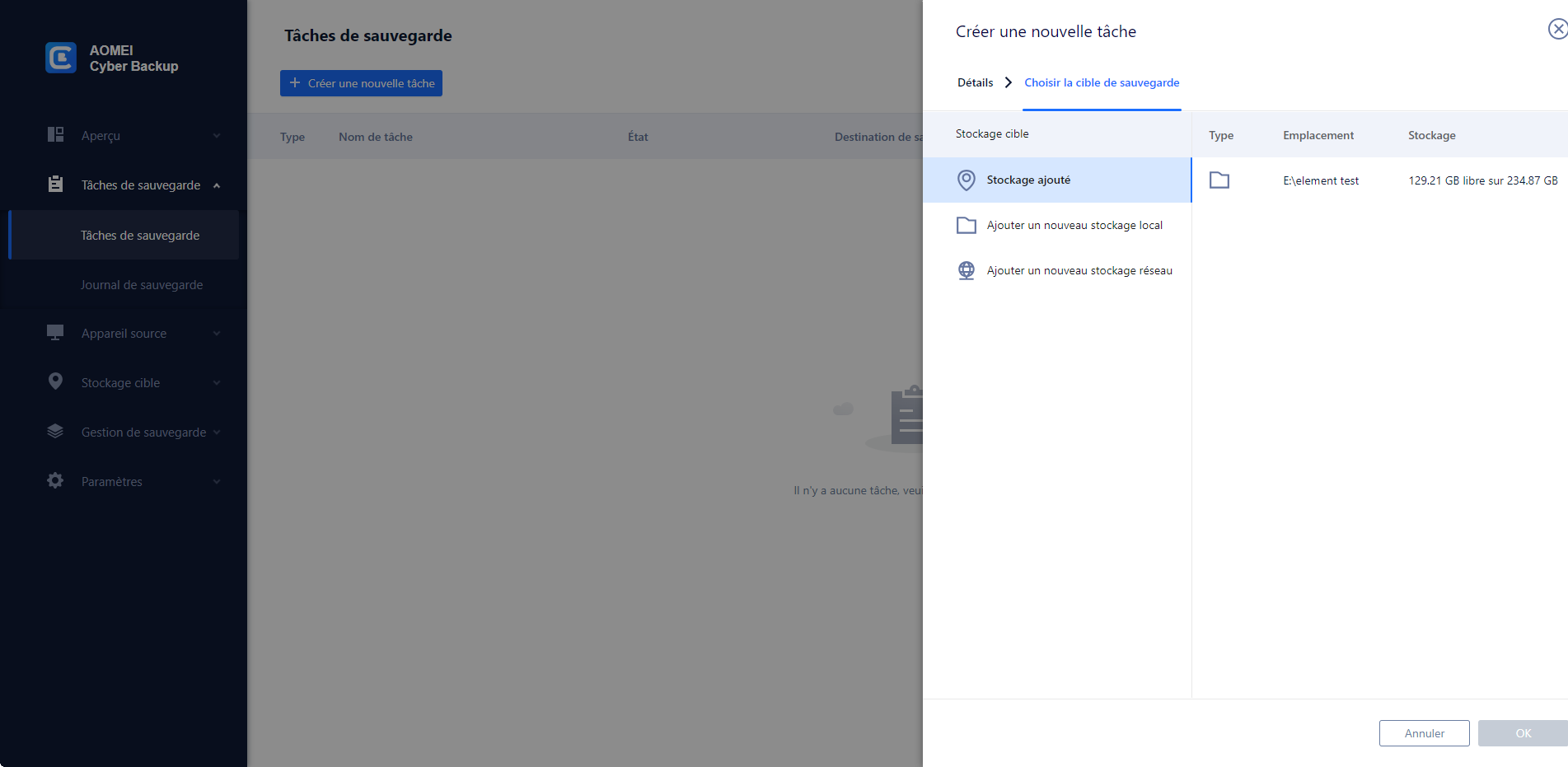
Task: Collapse the Tâches de sauvegarde section chevron
Action: pos(217,185)
